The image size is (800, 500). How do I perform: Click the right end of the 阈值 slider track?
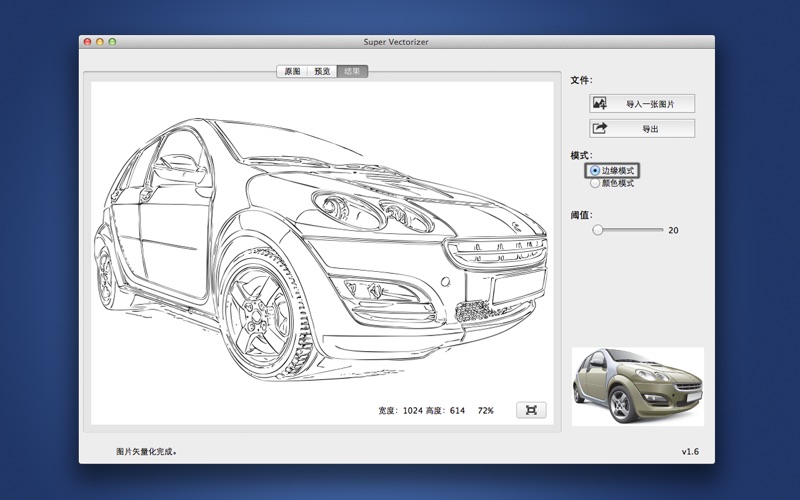(662, 230)
